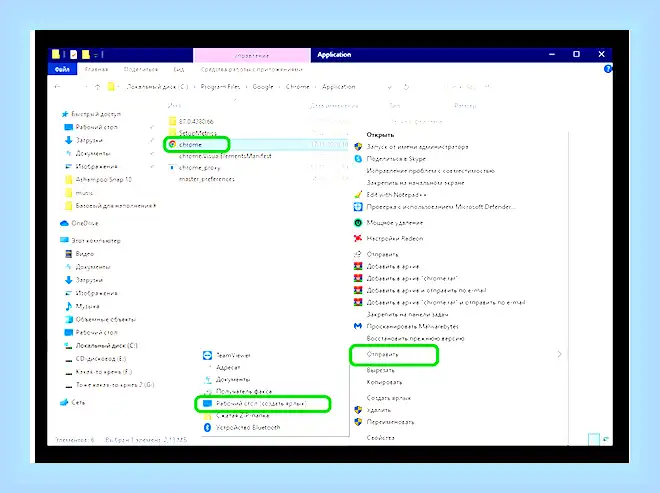Click Program Files in the address path
Screen dimensions: 660x493
(220, 87)
